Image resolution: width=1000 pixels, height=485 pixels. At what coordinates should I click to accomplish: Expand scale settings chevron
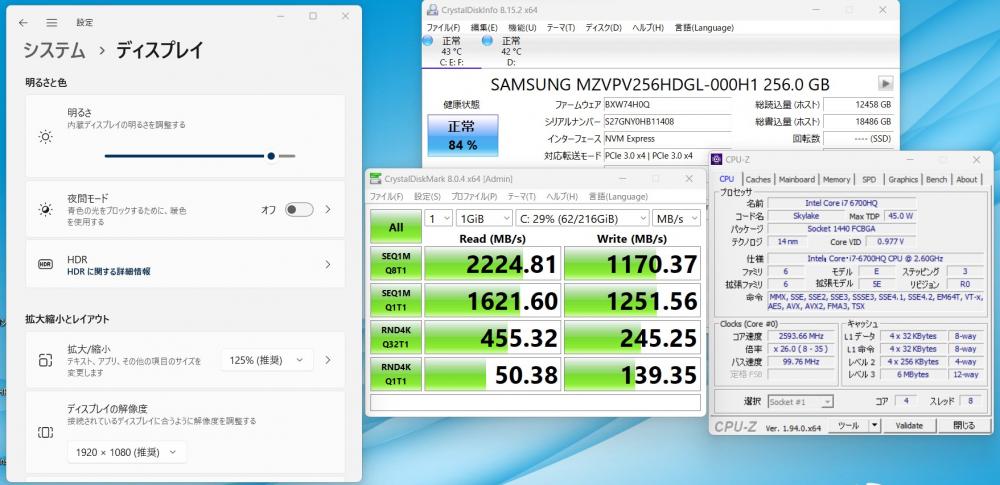coord(328,360)
